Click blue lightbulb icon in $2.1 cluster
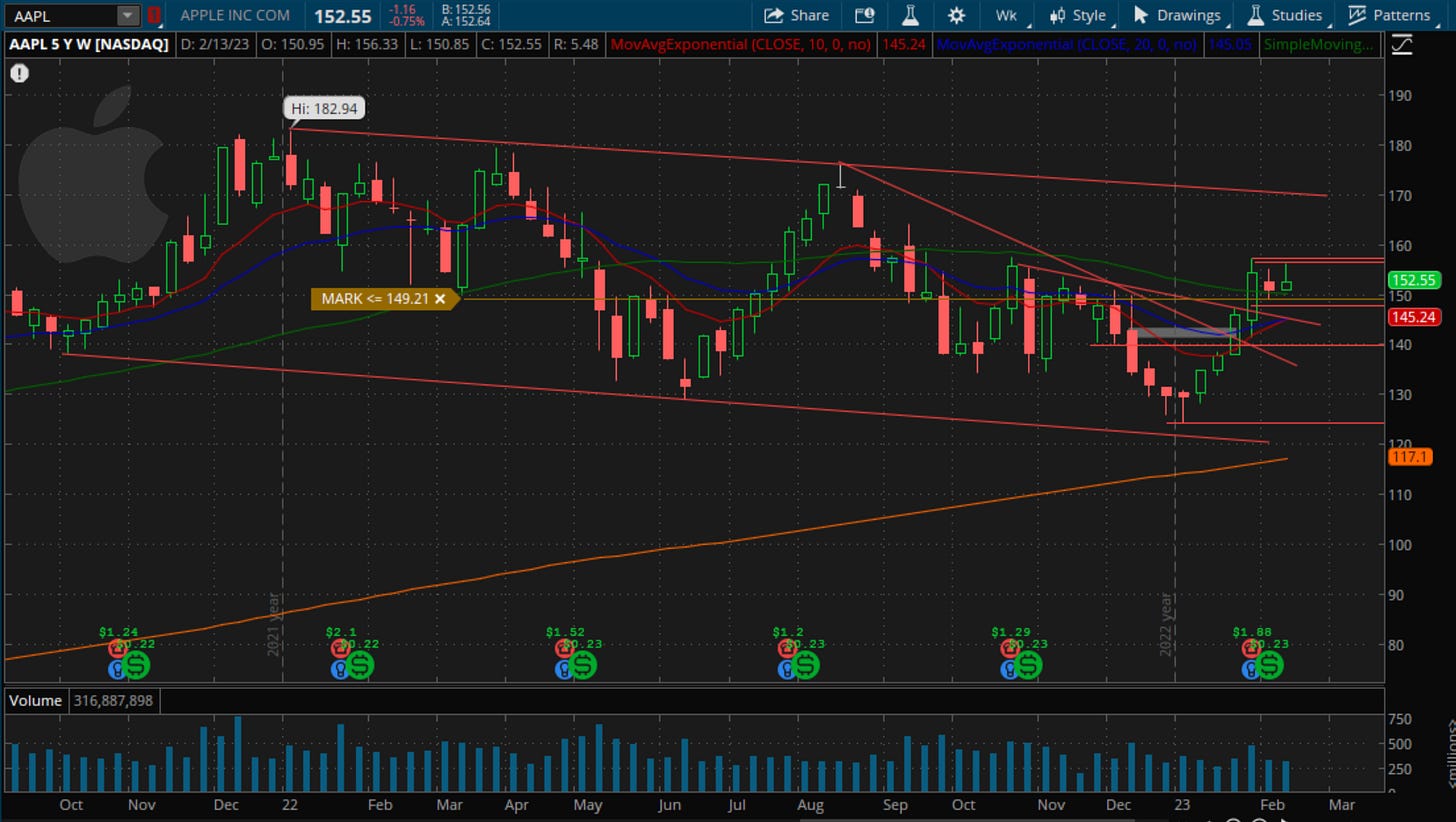The height and width of the screenshot is (822, 1456). coord(340,670)
